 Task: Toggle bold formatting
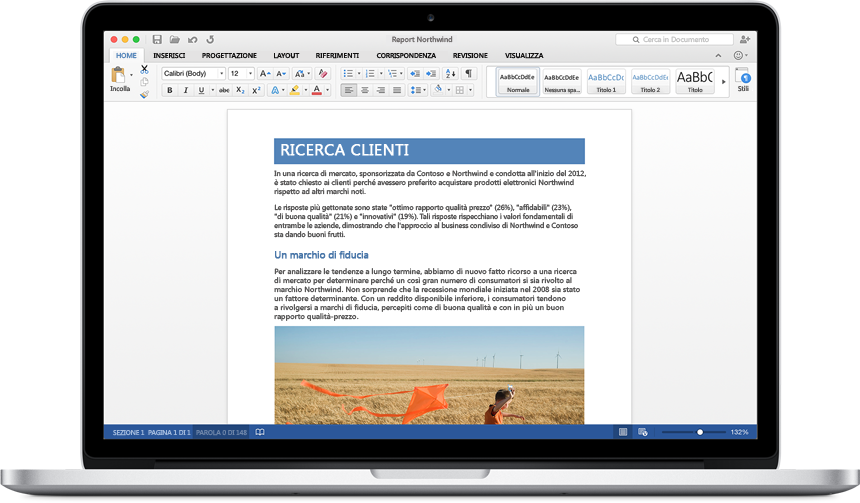click(169, 91)
